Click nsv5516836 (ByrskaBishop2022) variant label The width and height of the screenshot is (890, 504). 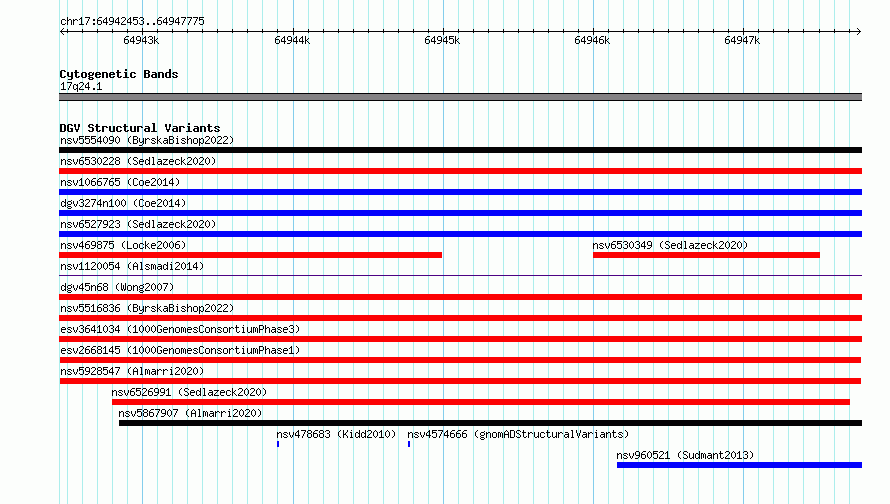tap(147, 308)
